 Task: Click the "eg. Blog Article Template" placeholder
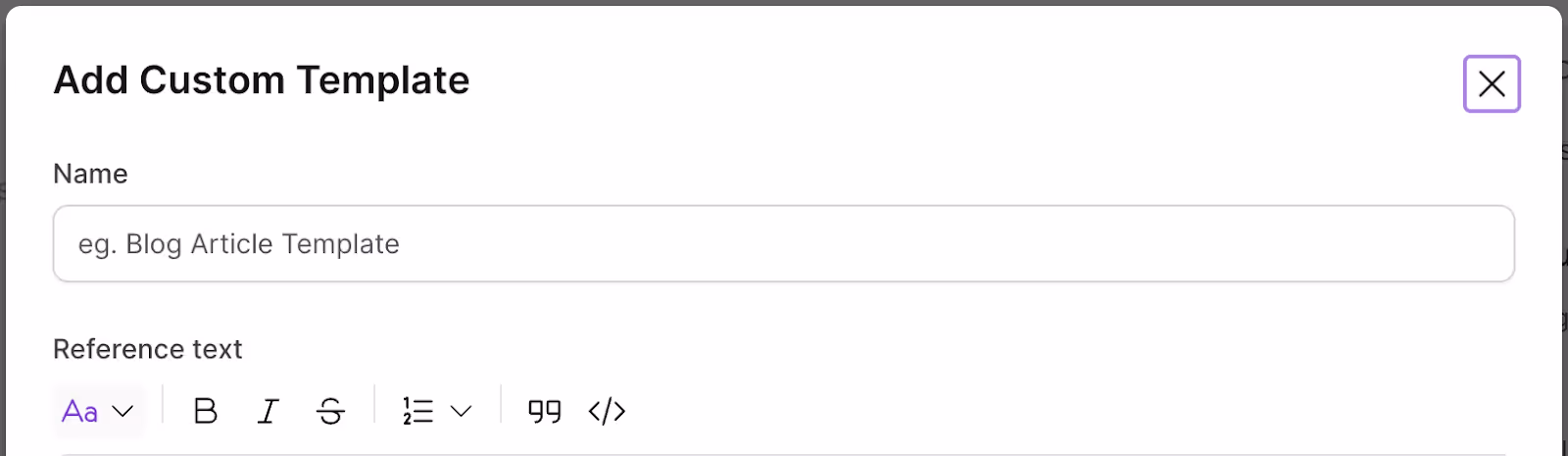click(239, 244)
